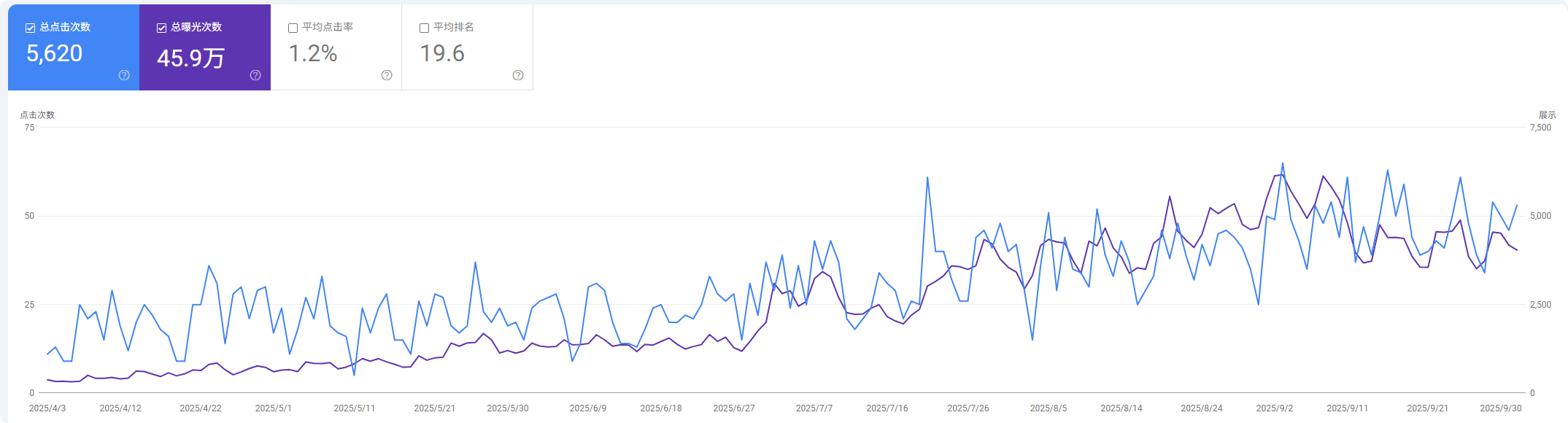Click the 2025/6/9 date label
This screenshot has width=1568, height=423.
(x=588, y=408)
